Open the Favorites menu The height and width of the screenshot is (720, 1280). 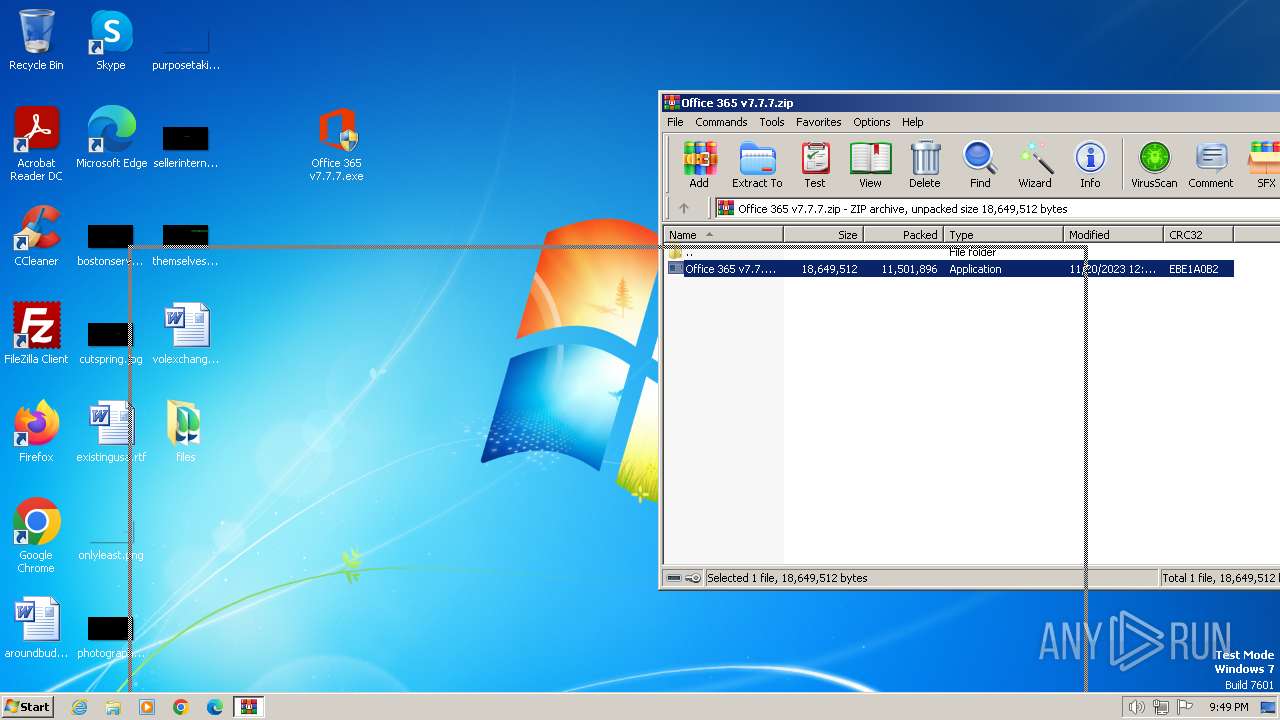click(x=818, y=122)
